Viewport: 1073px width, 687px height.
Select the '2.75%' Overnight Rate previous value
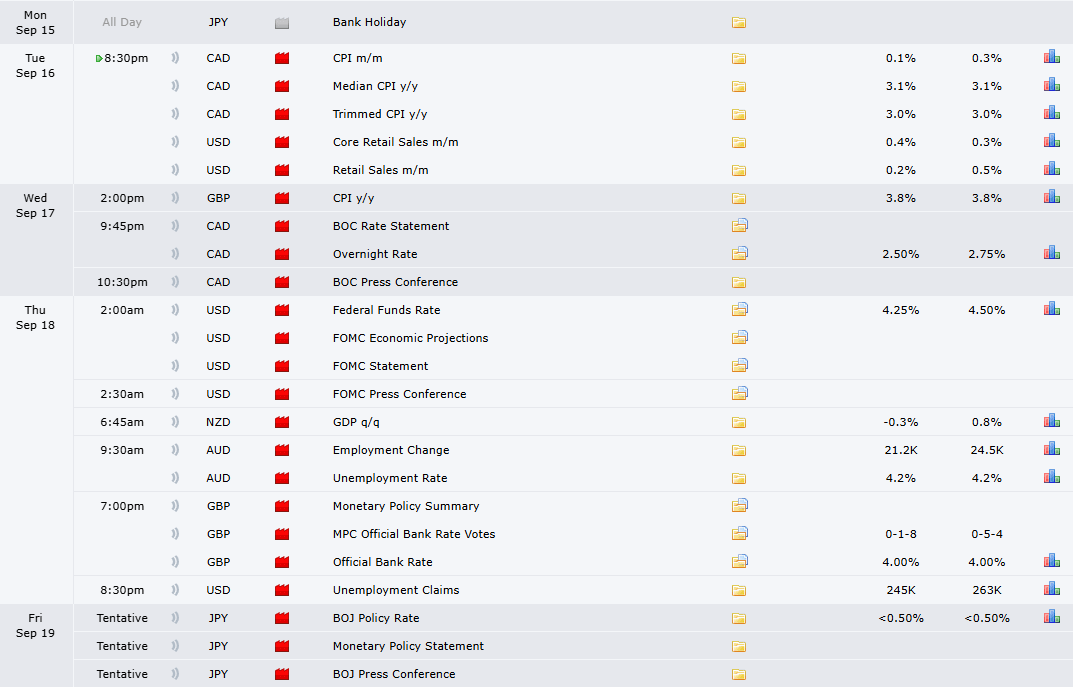tap(987, 254)
